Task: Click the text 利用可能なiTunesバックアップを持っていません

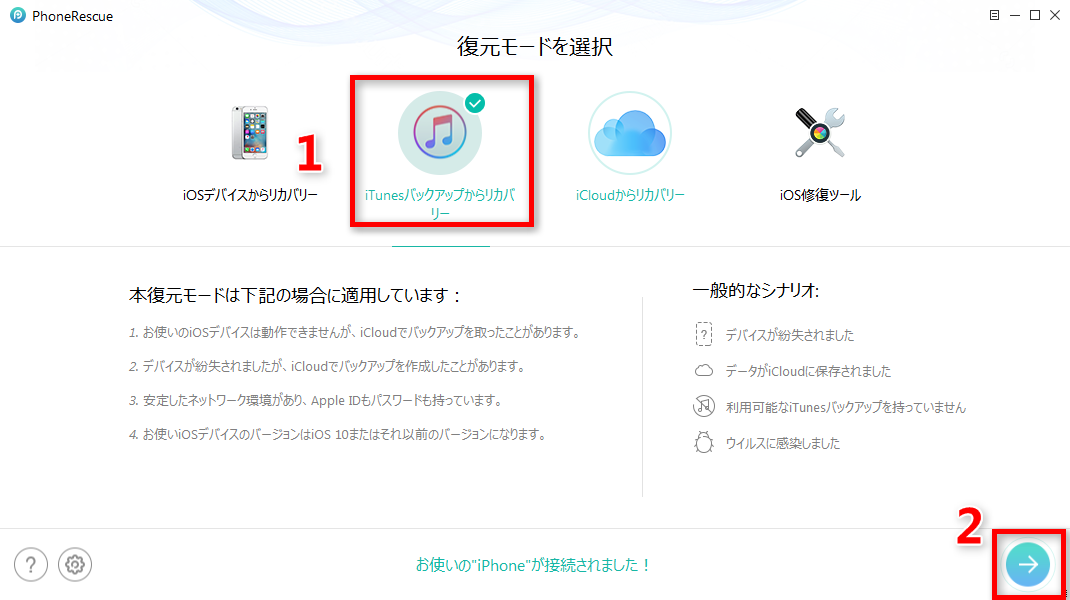Action: point(845,408)
